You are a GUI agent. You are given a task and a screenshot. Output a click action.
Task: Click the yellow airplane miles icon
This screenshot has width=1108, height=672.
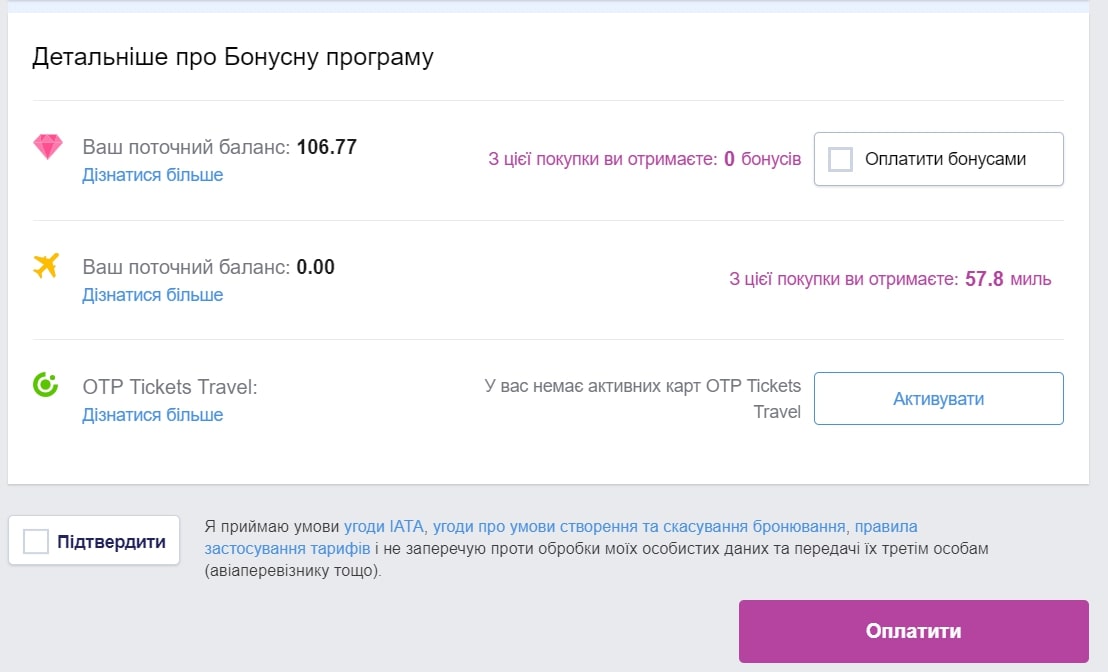(46, 266)
